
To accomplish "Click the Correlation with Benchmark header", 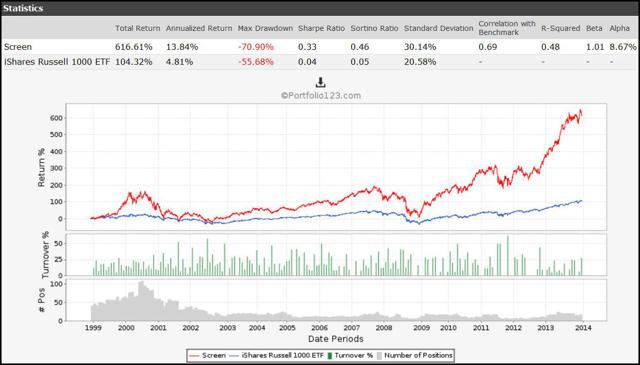I will click(507, 28).
